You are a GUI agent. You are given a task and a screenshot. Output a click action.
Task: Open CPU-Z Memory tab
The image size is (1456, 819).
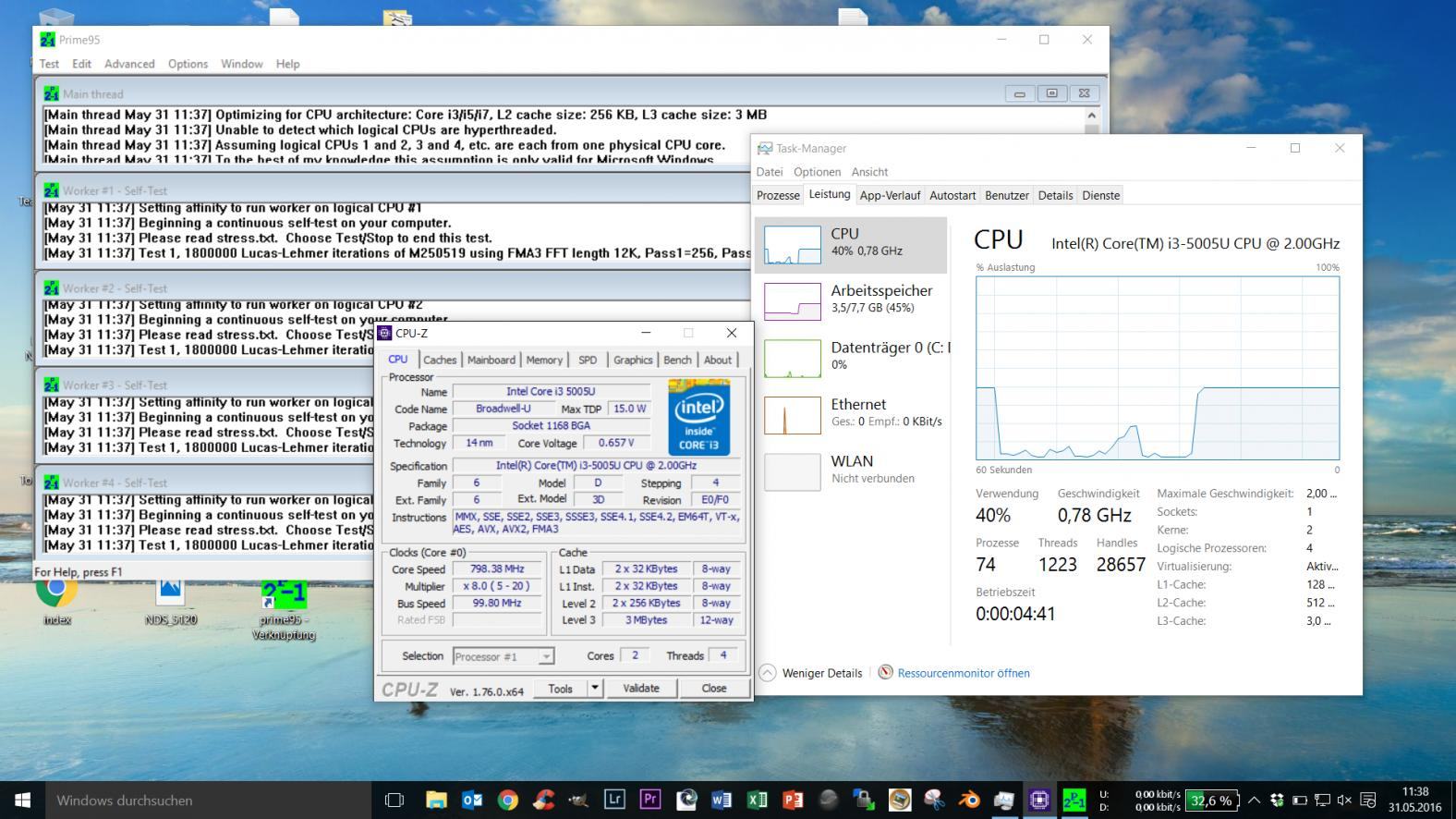coord(544,360)
